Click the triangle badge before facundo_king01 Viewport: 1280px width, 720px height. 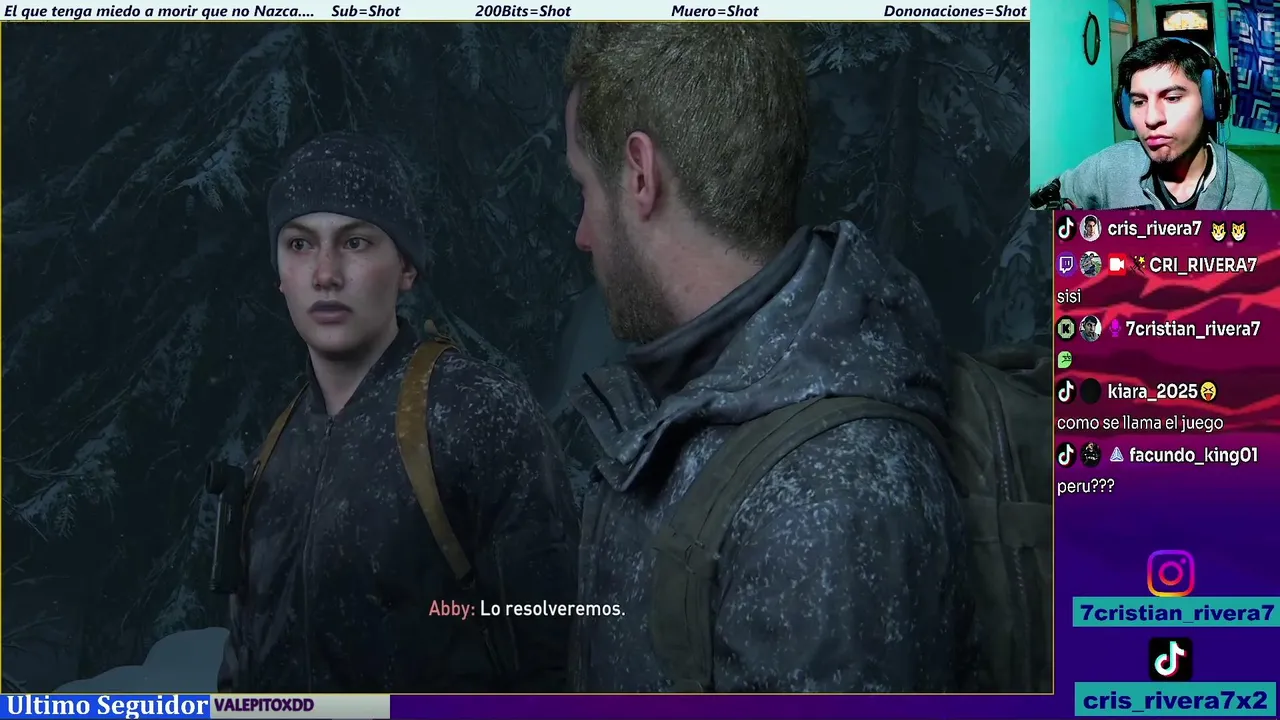pos(1116,455)
